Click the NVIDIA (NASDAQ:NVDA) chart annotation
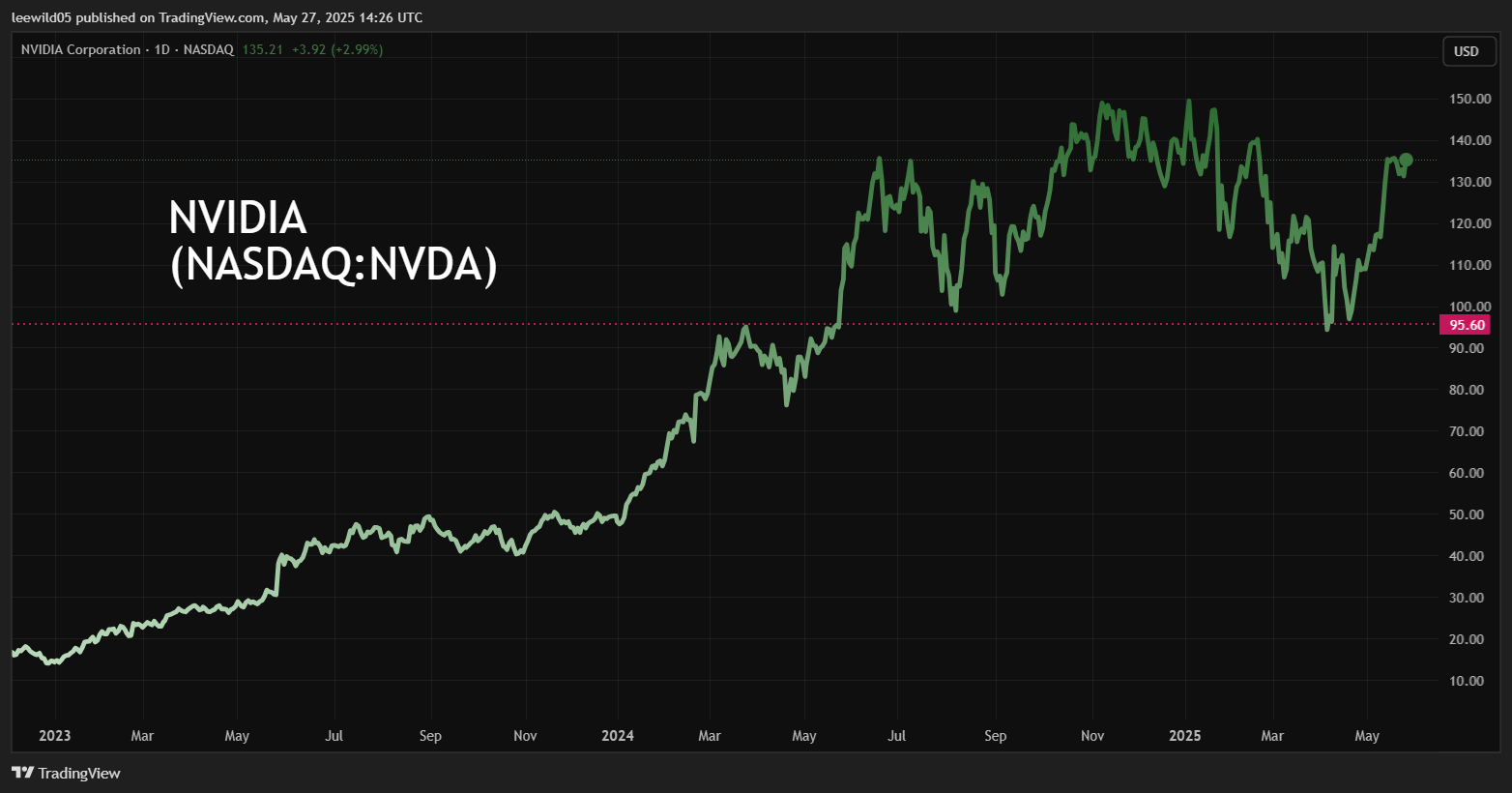1512x793 pixels. (333, 241)
